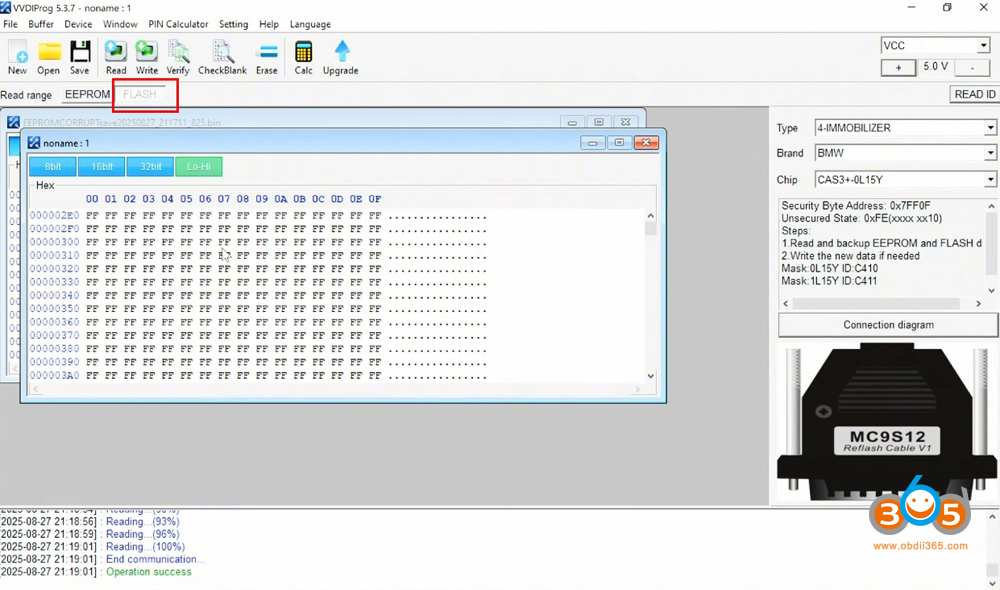Click the Connection diagram button

click(x=887, y=325)
